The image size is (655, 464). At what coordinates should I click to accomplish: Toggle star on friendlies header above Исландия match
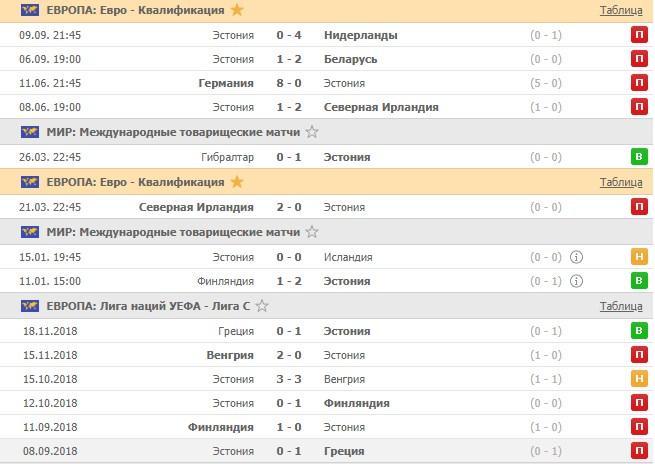312,232
